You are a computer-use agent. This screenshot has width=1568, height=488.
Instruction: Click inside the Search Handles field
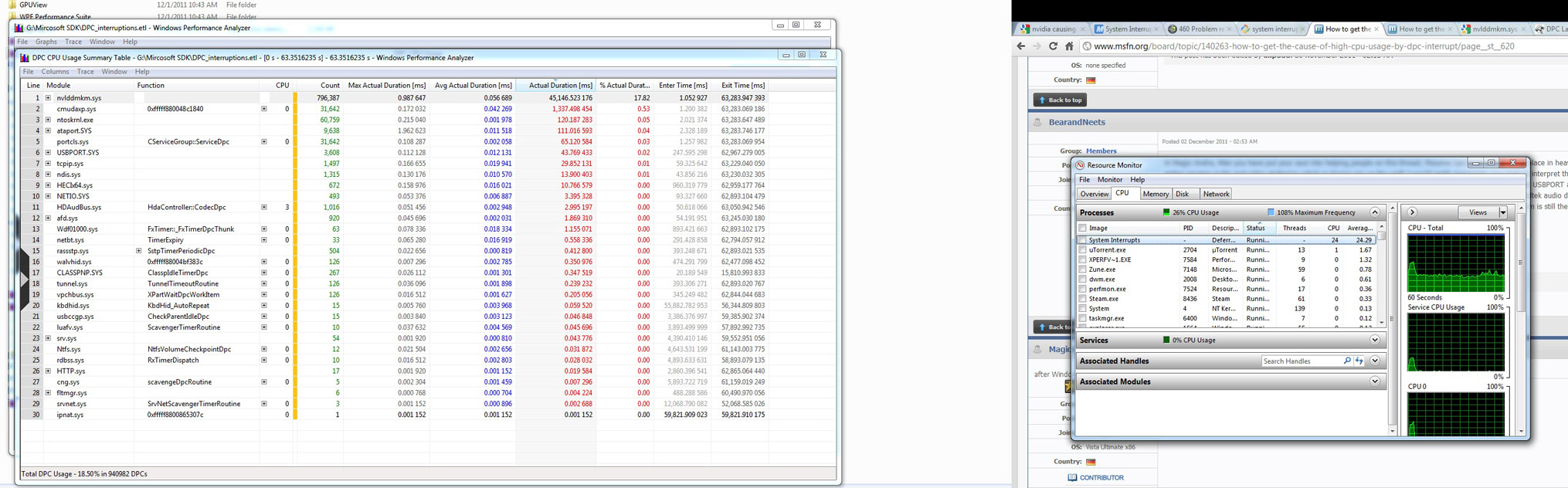click(1302, 361)
